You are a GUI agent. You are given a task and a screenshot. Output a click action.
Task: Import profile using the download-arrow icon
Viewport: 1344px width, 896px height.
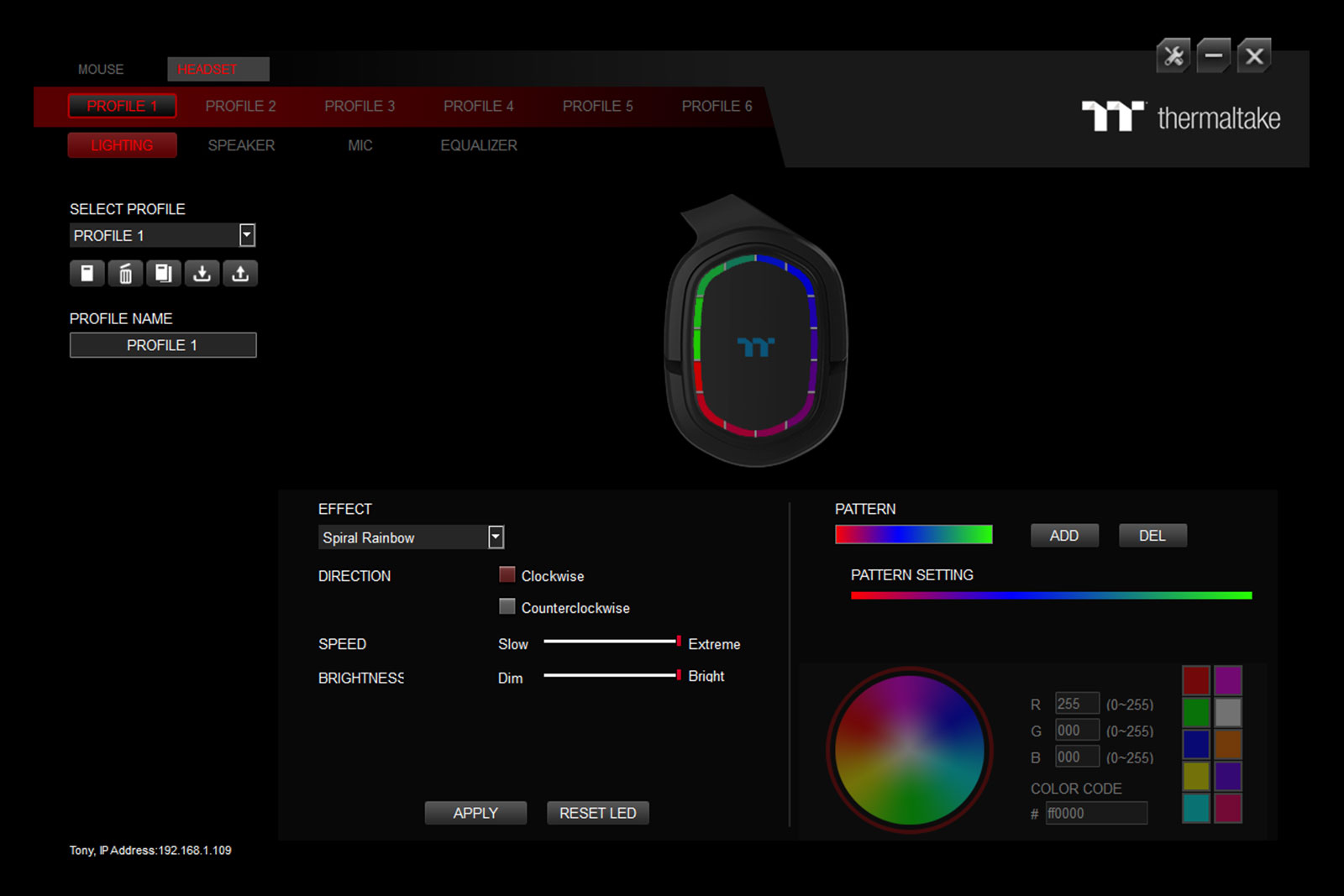point(202,274)
